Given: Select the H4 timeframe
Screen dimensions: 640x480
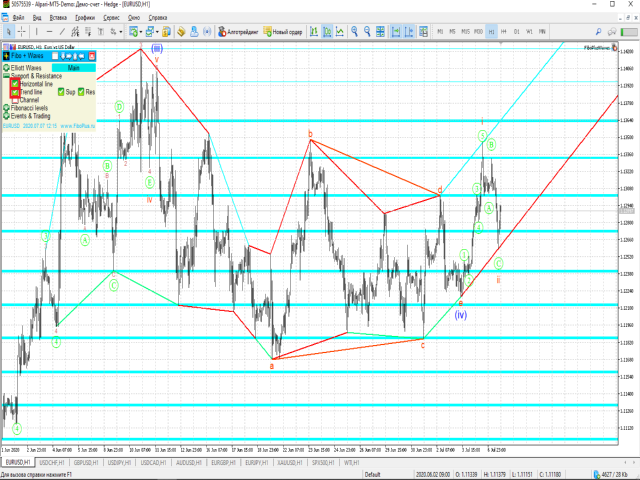Looking at the screenshot, I should 504,31.
